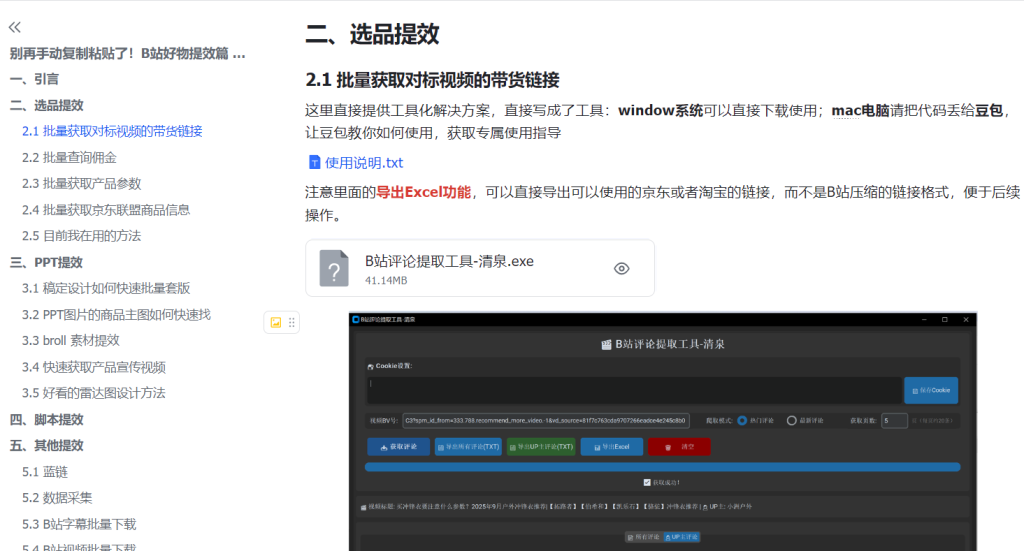The image size is (1024, 551).
Task: Go to outline section 一、引言
Action: click(x=34, y=79)
